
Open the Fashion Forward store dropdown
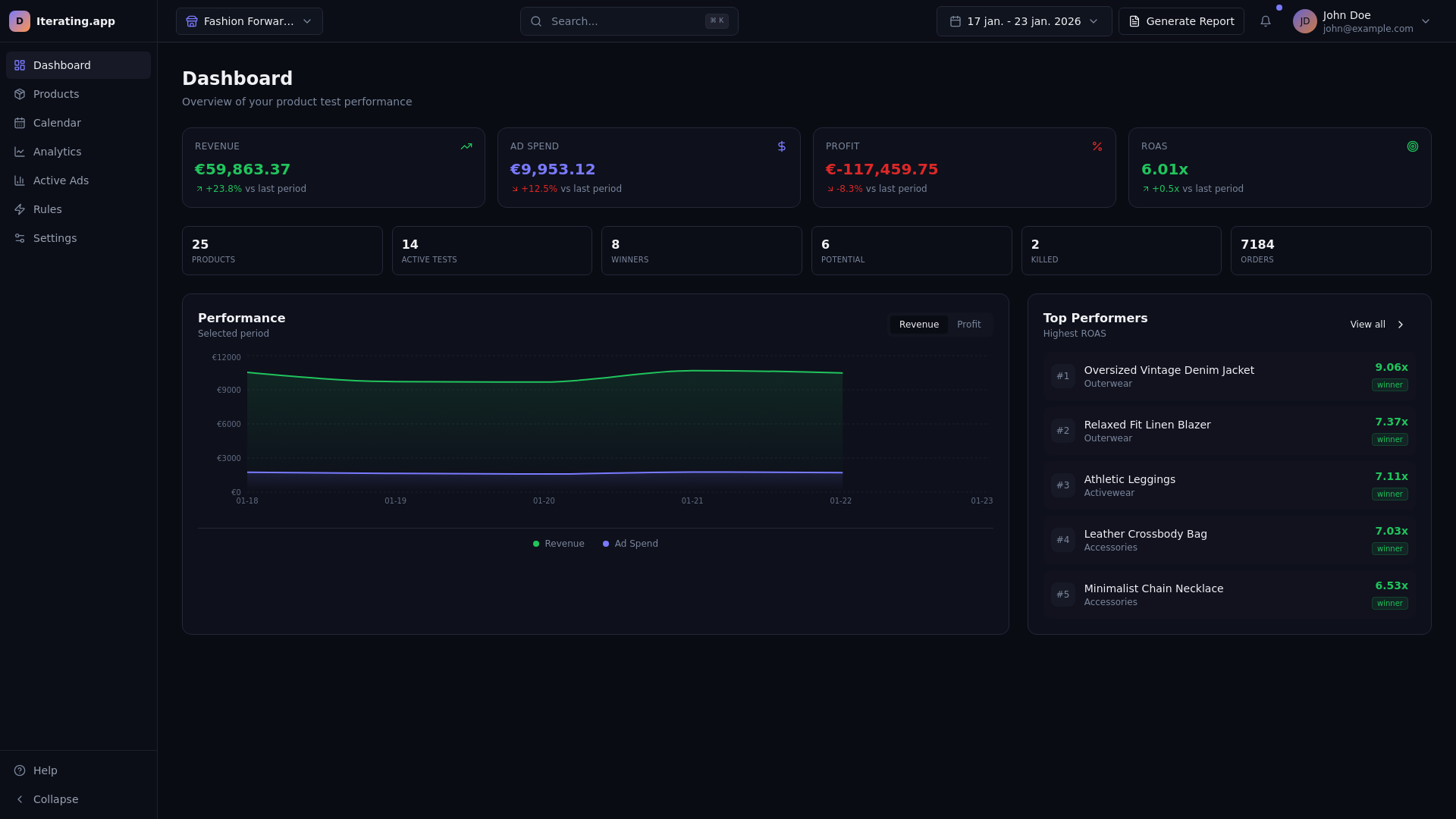249,21
